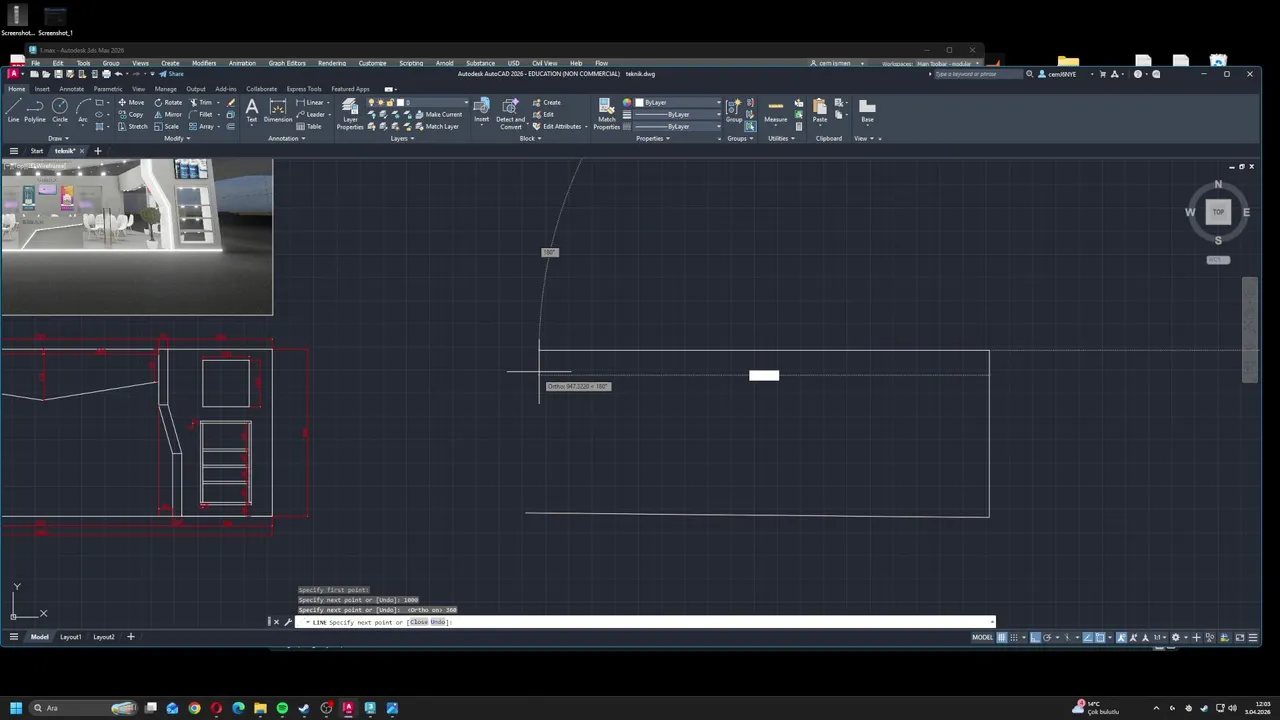Viewport: 1280px width, 720px height.
Task: Open the annotation scale 1:1 dropdown
Action: (x=1160, y=637)
